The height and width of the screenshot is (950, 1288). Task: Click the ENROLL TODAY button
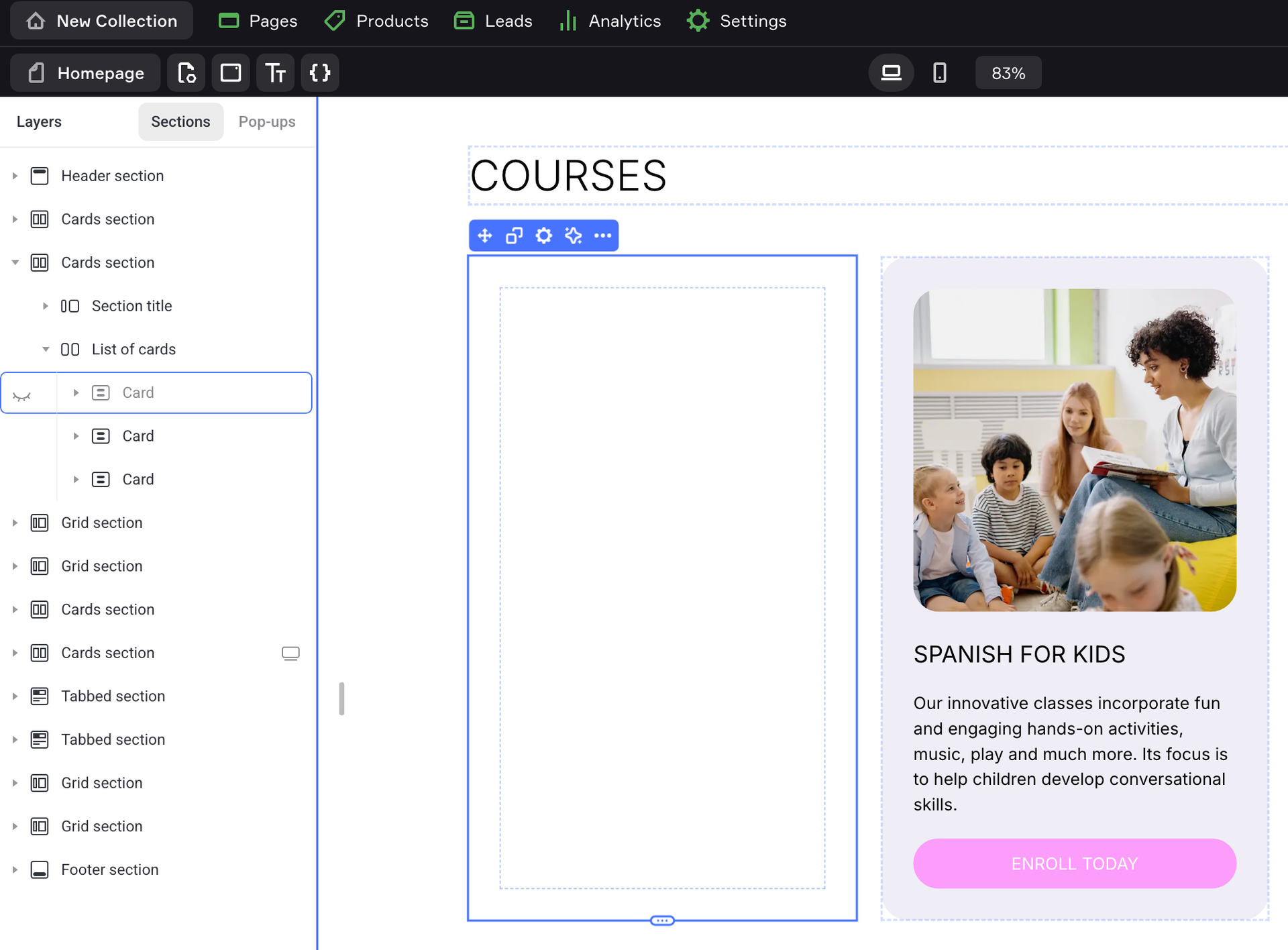[x=1074, y=863]
